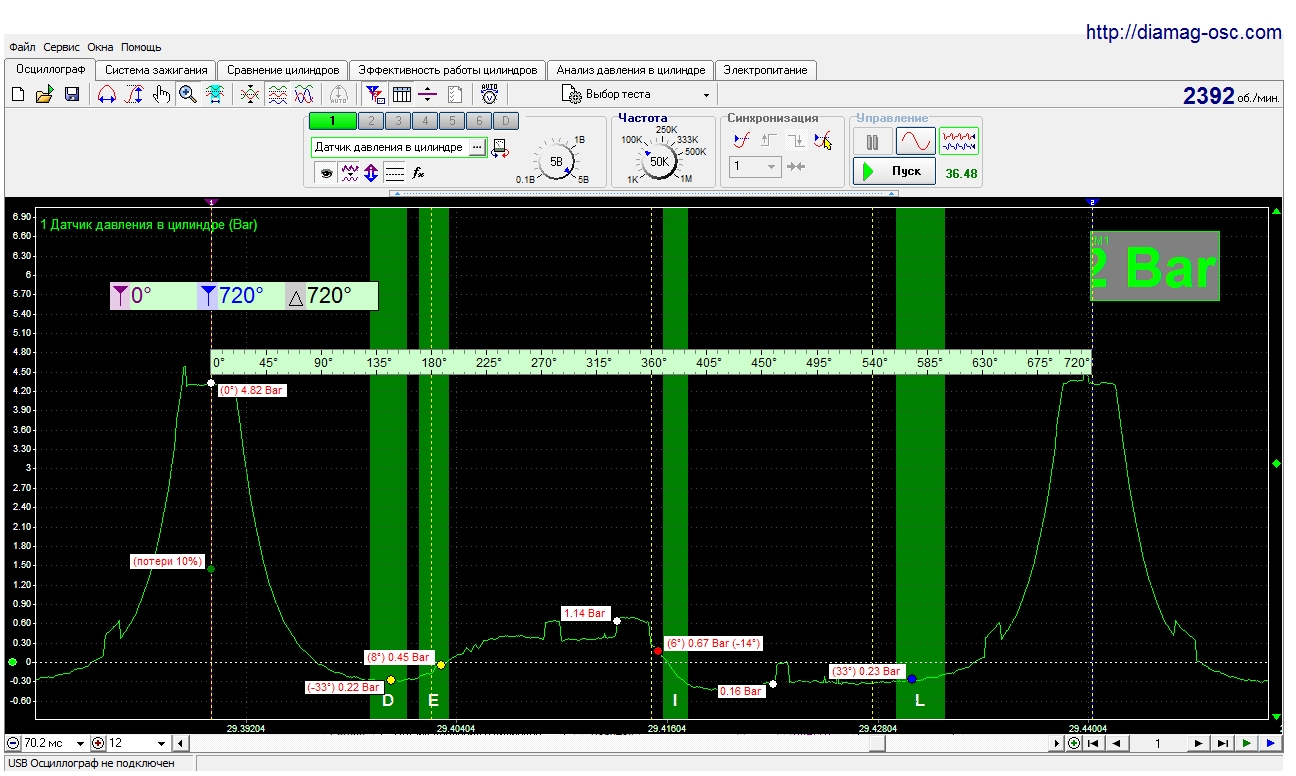Click the converging arrows sync icon
Viewport: 1296px width, 776px height.
(796, 167)
